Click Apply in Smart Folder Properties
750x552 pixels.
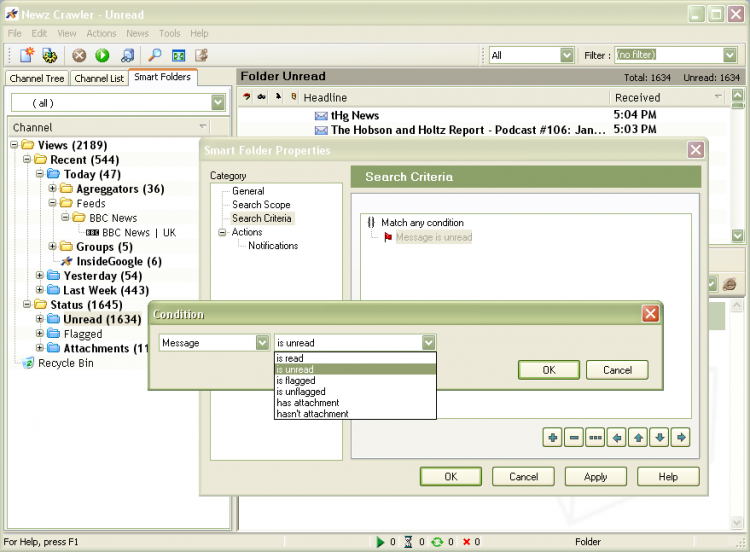[595, 477]
